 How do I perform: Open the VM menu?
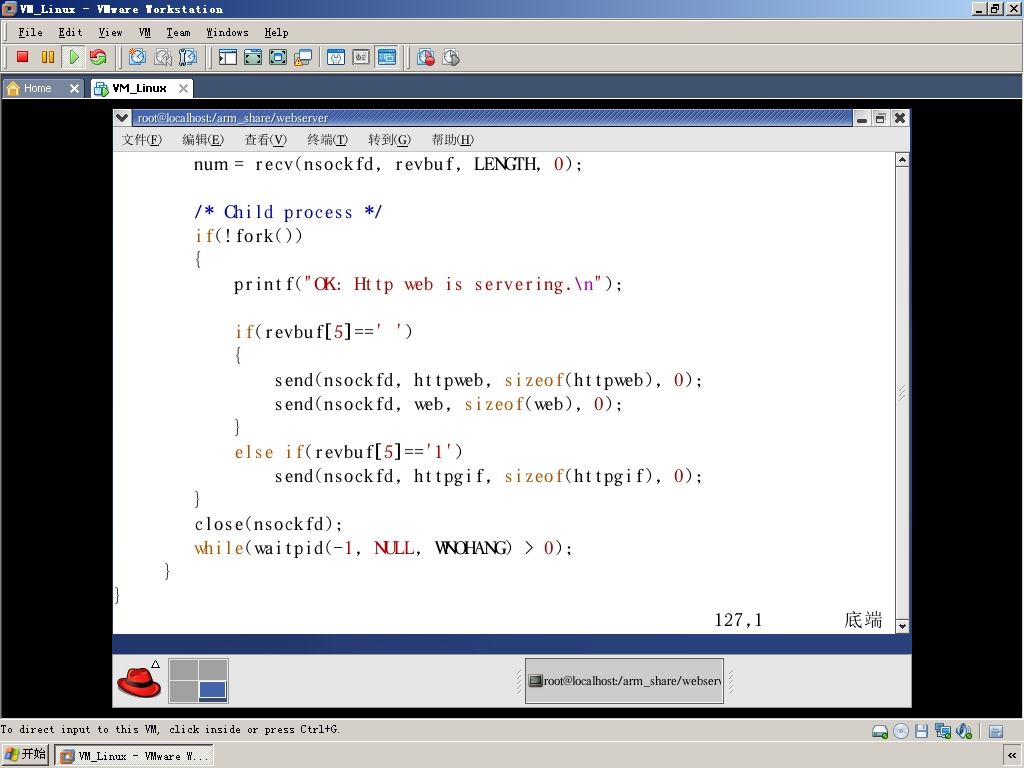(x=144, y=32)
